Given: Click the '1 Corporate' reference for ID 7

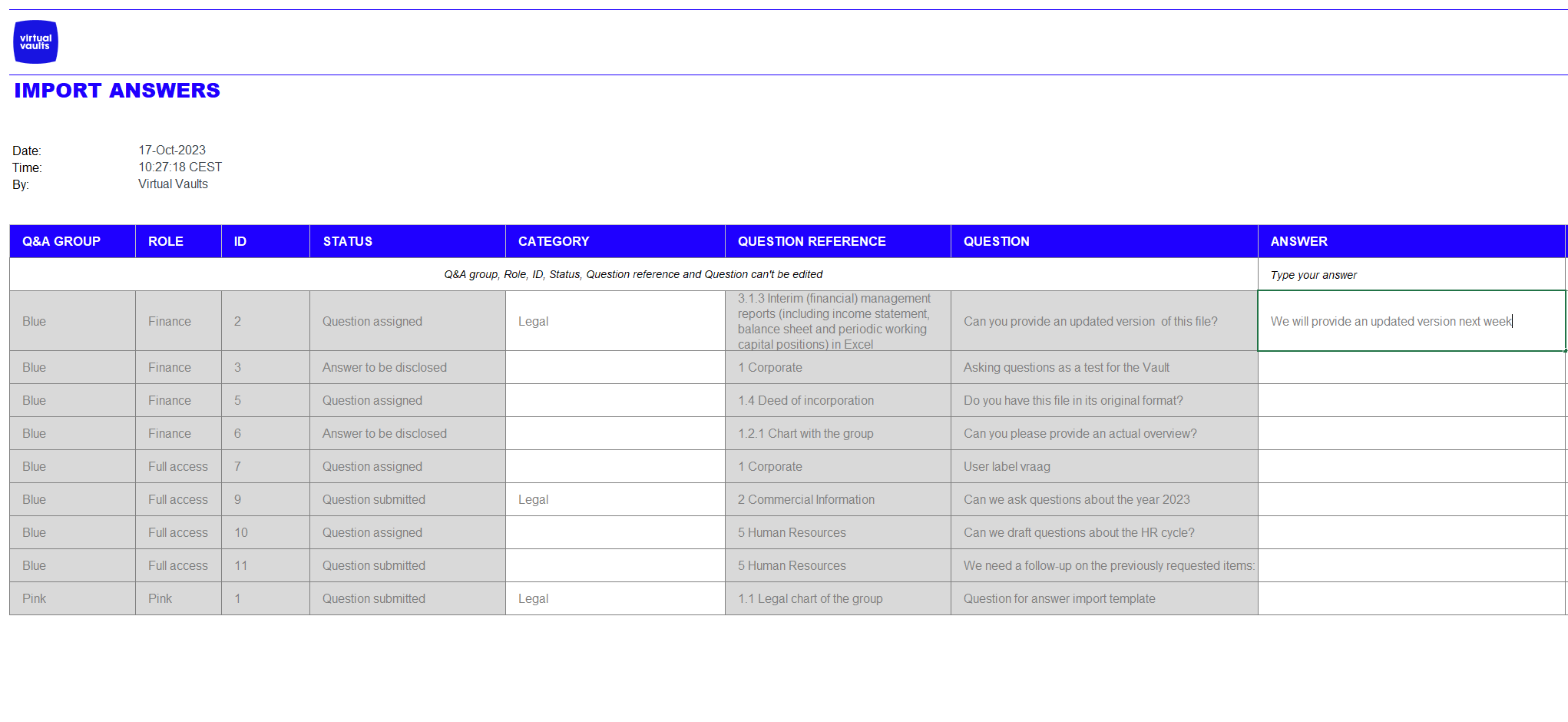Looking at the screenshot, I should (x=838, y=467).
